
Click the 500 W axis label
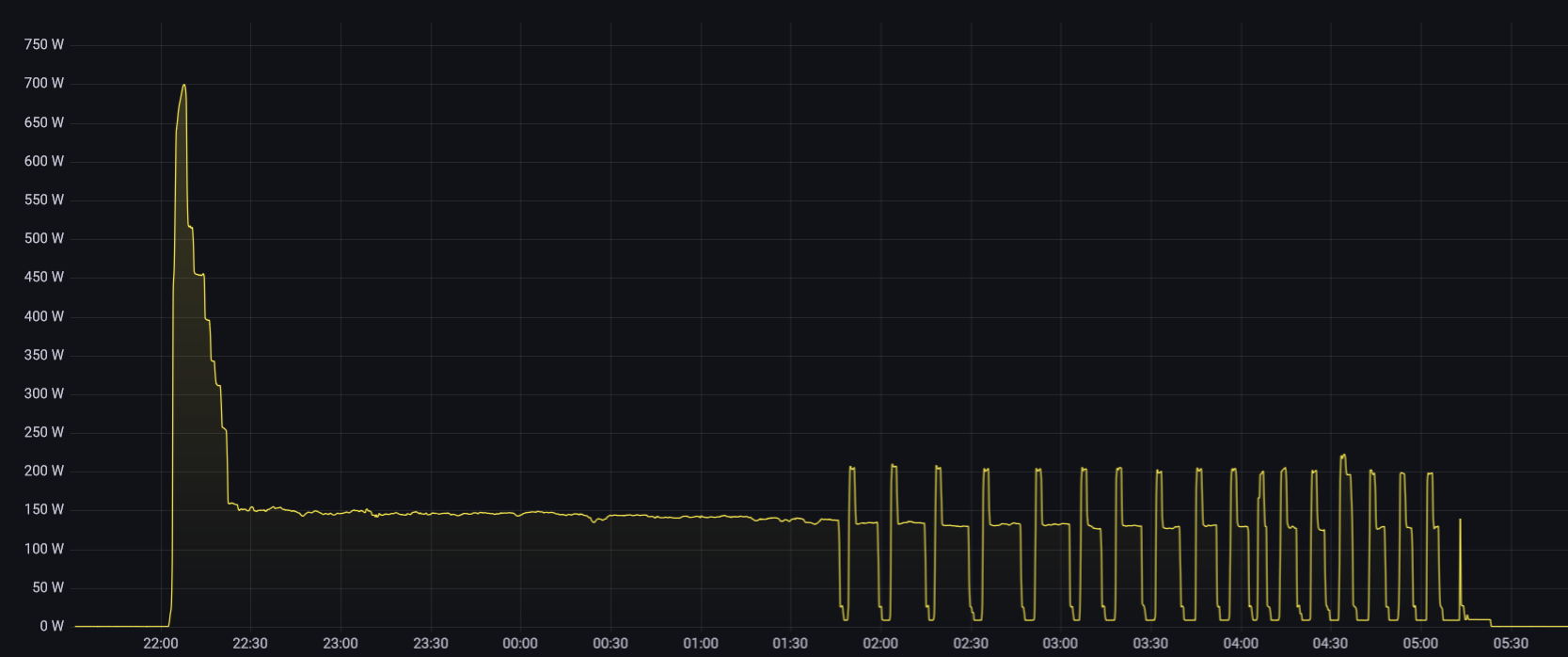pos(44,238)
